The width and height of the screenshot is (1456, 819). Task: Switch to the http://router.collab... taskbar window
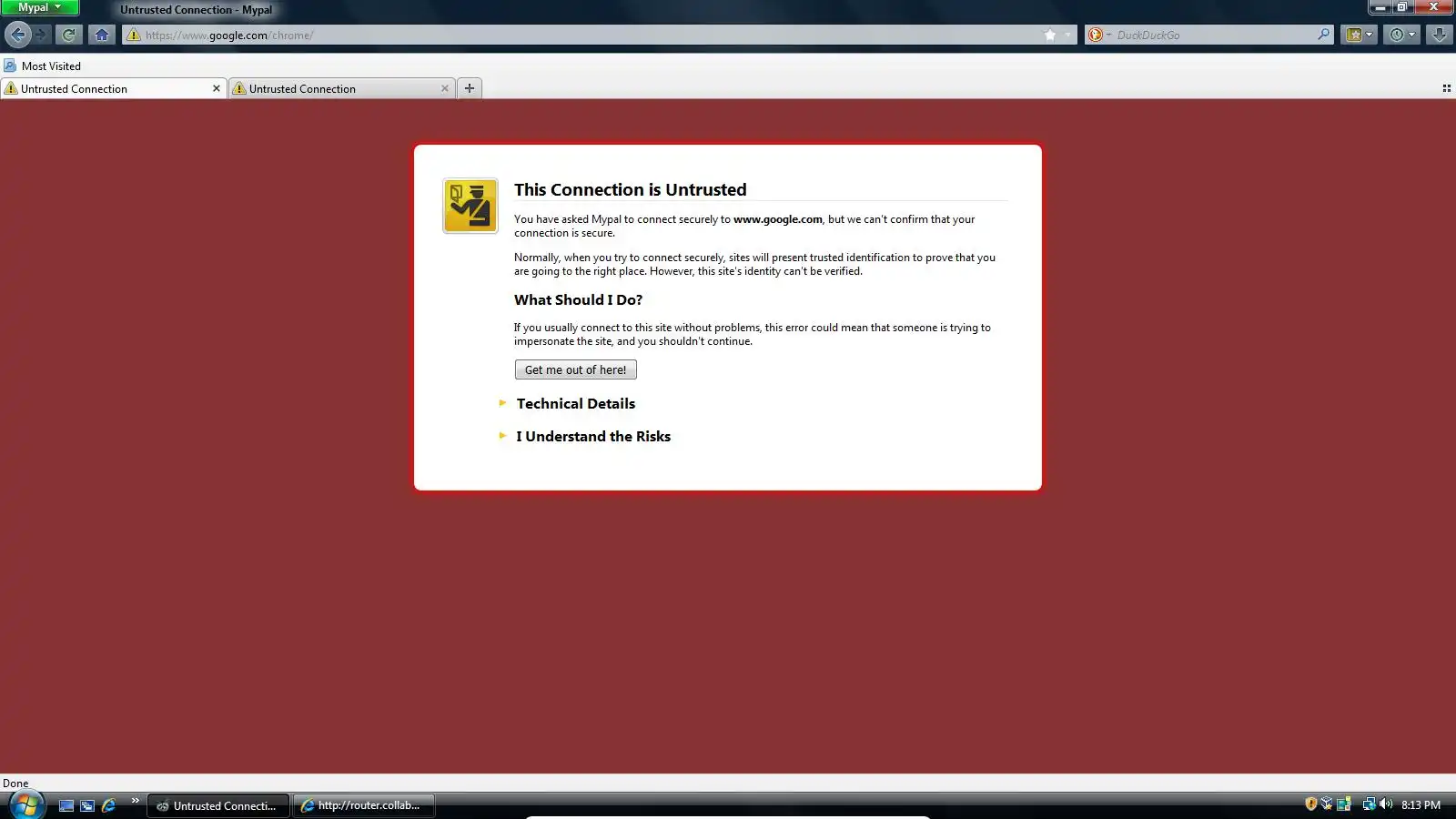click(x=363, y=805)
